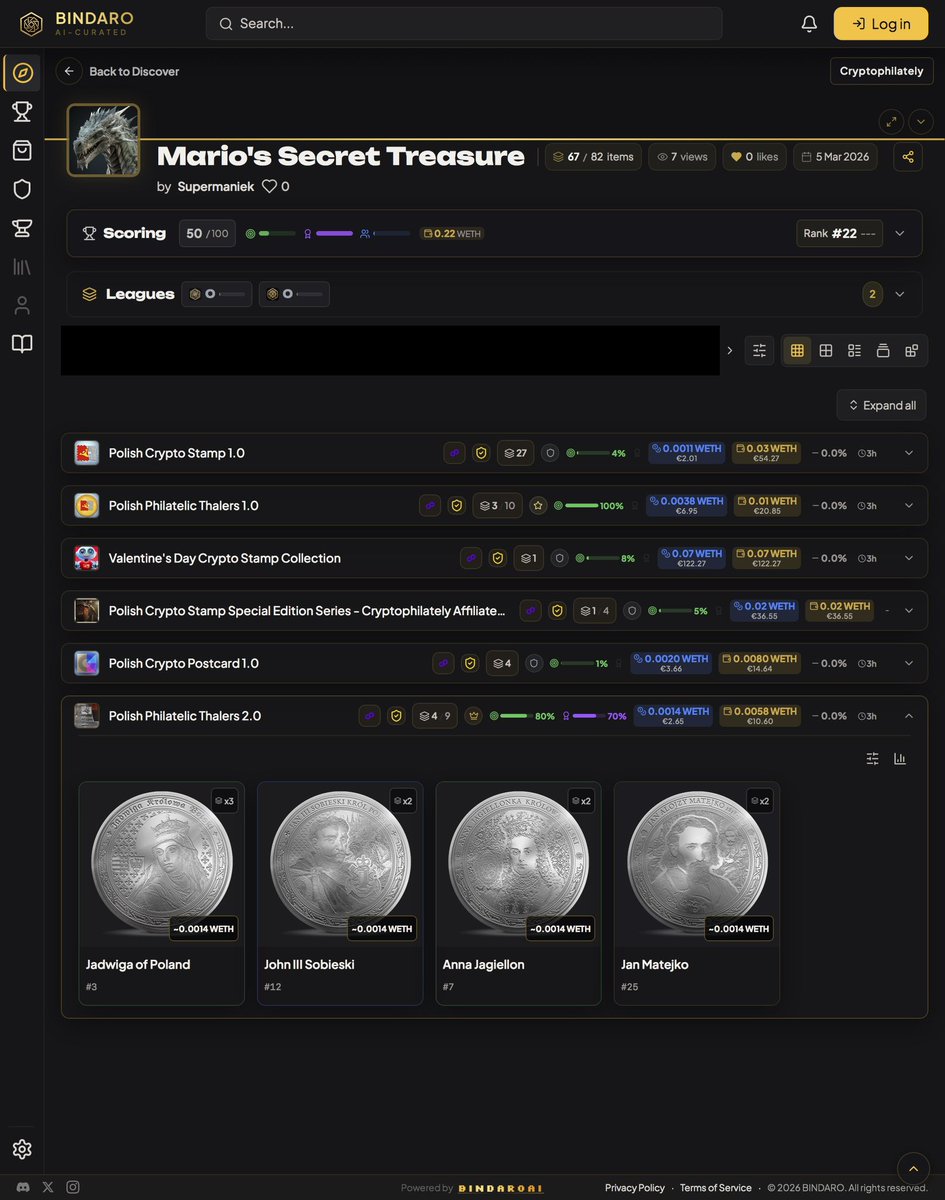Collapse Polish Philatelic Thalers 2.0 row
Image resolution: width=945 pixels, height=1200 pixels.
coord(909,716)
